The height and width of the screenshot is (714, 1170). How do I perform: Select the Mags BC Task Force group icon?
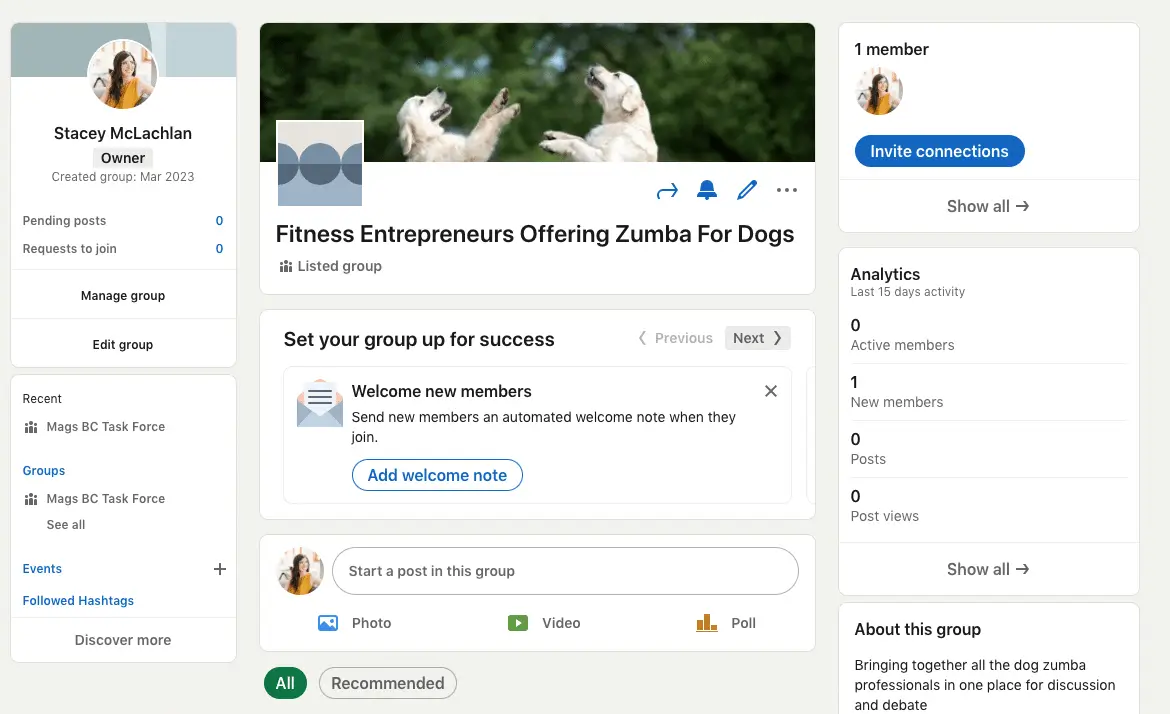pyautogui.click(x=32, y=498)
